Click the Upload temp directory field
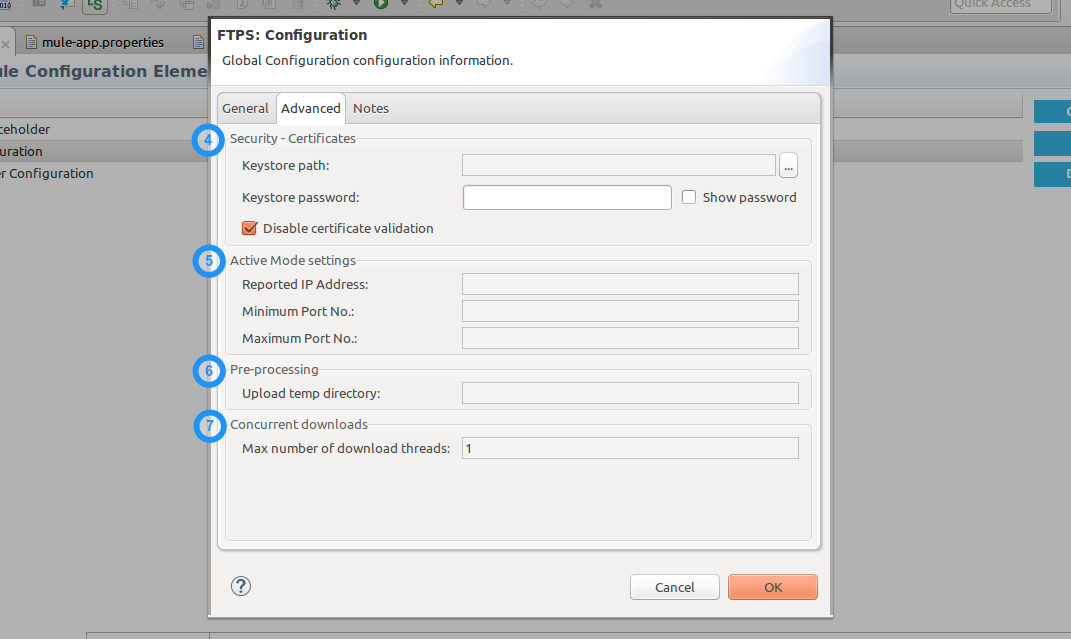This screenshot has height=639, width=1071. (630, 393)
